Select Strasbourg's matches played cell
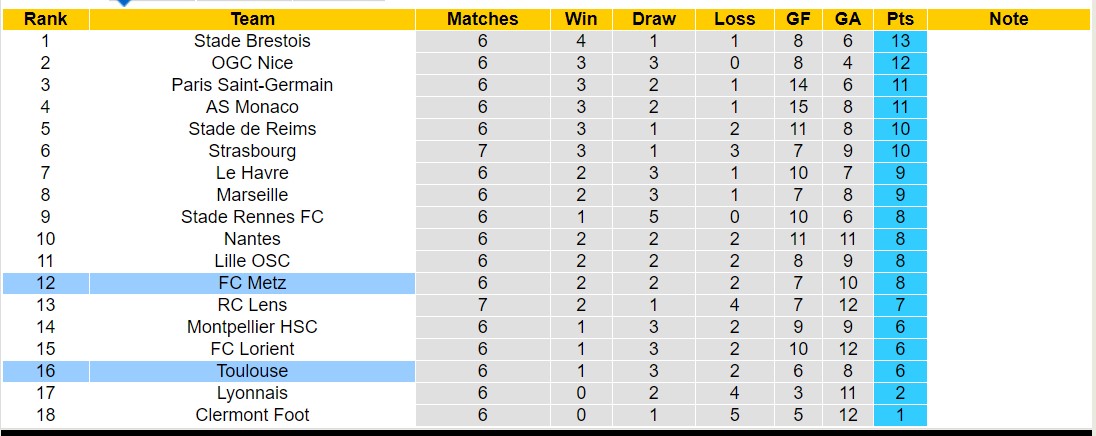 click(483, 151)
